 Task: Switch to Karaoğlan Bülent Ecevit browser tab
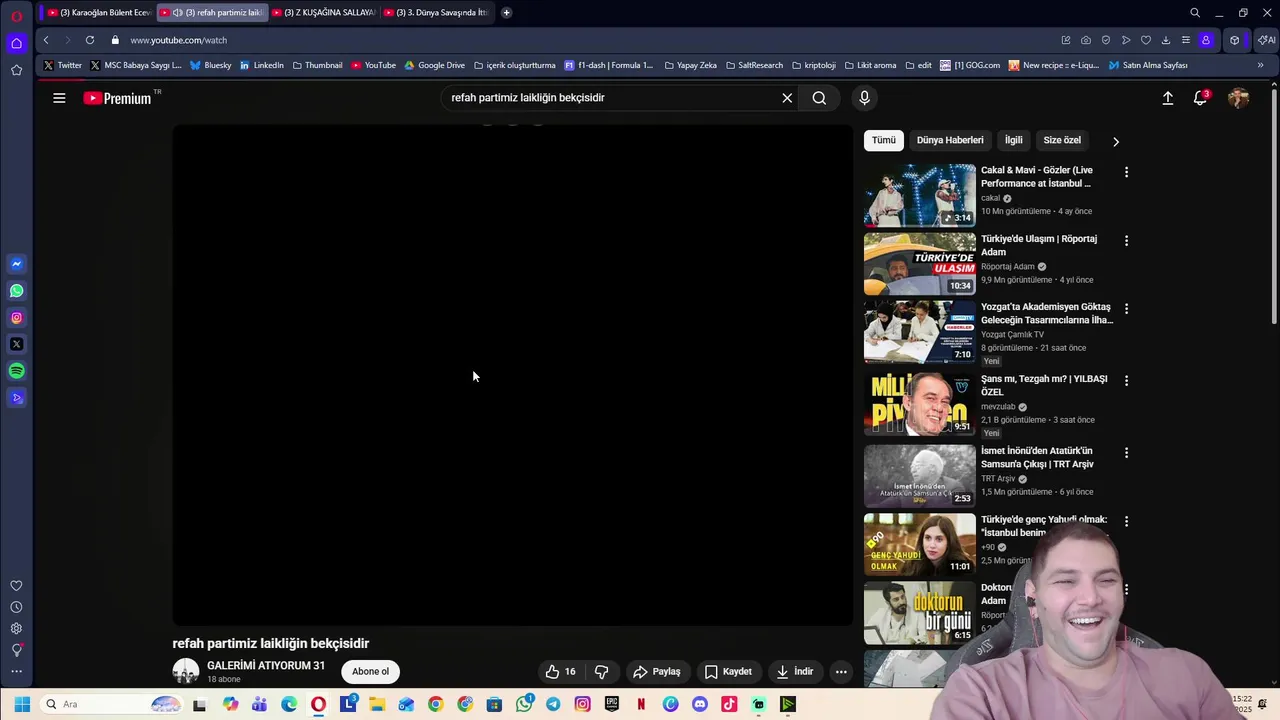(100, 12)
